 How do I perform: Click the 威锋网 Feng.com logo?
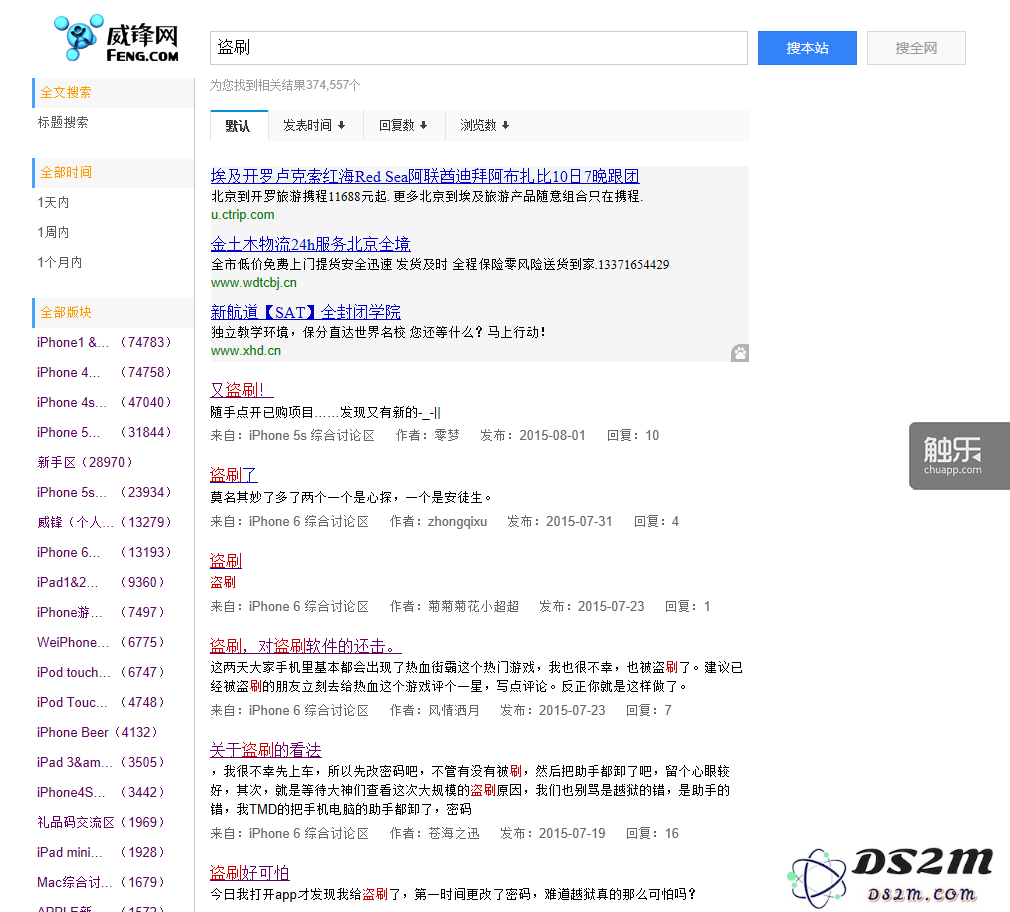click(x=117, y=39)
